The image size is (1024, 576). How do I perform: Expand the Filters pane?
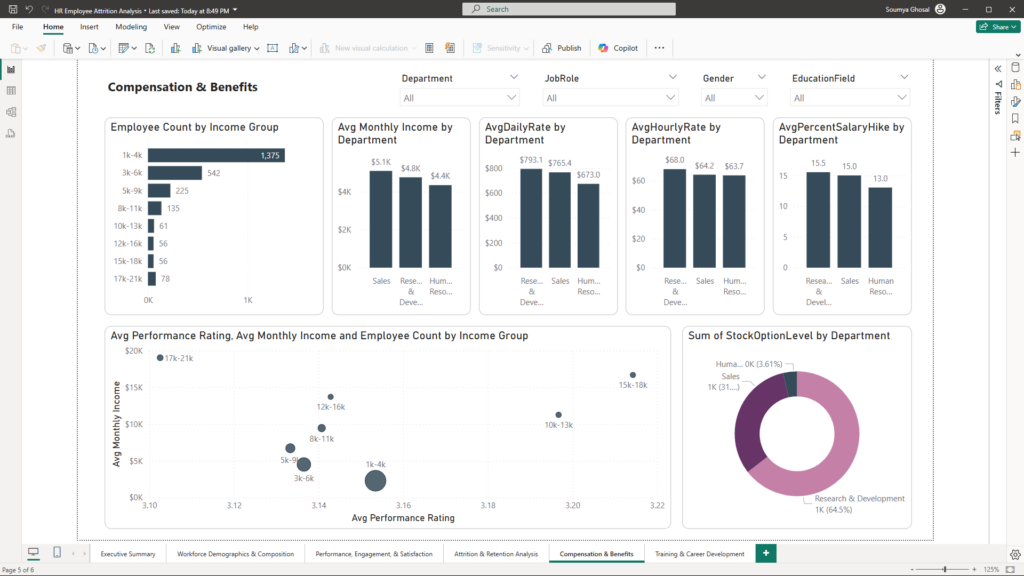(x=997, y=68)
